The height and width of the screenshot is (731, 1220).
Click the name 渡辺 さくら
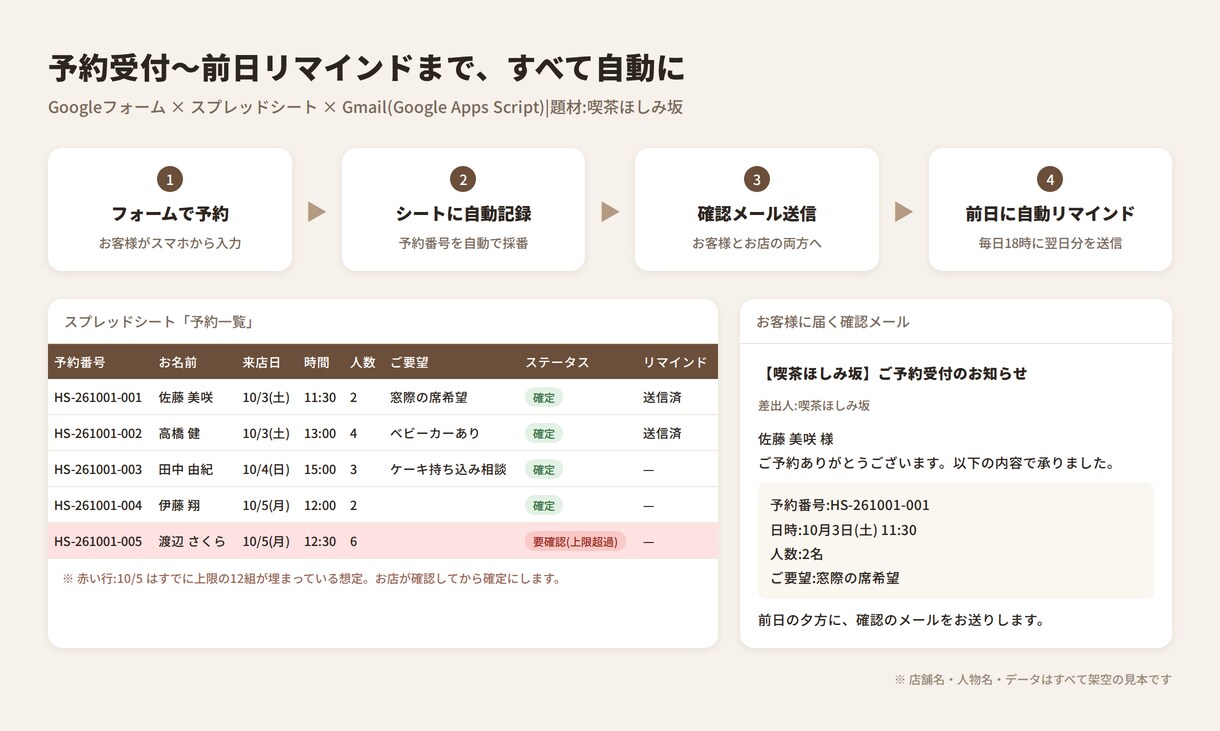click(x=192, y=541)
